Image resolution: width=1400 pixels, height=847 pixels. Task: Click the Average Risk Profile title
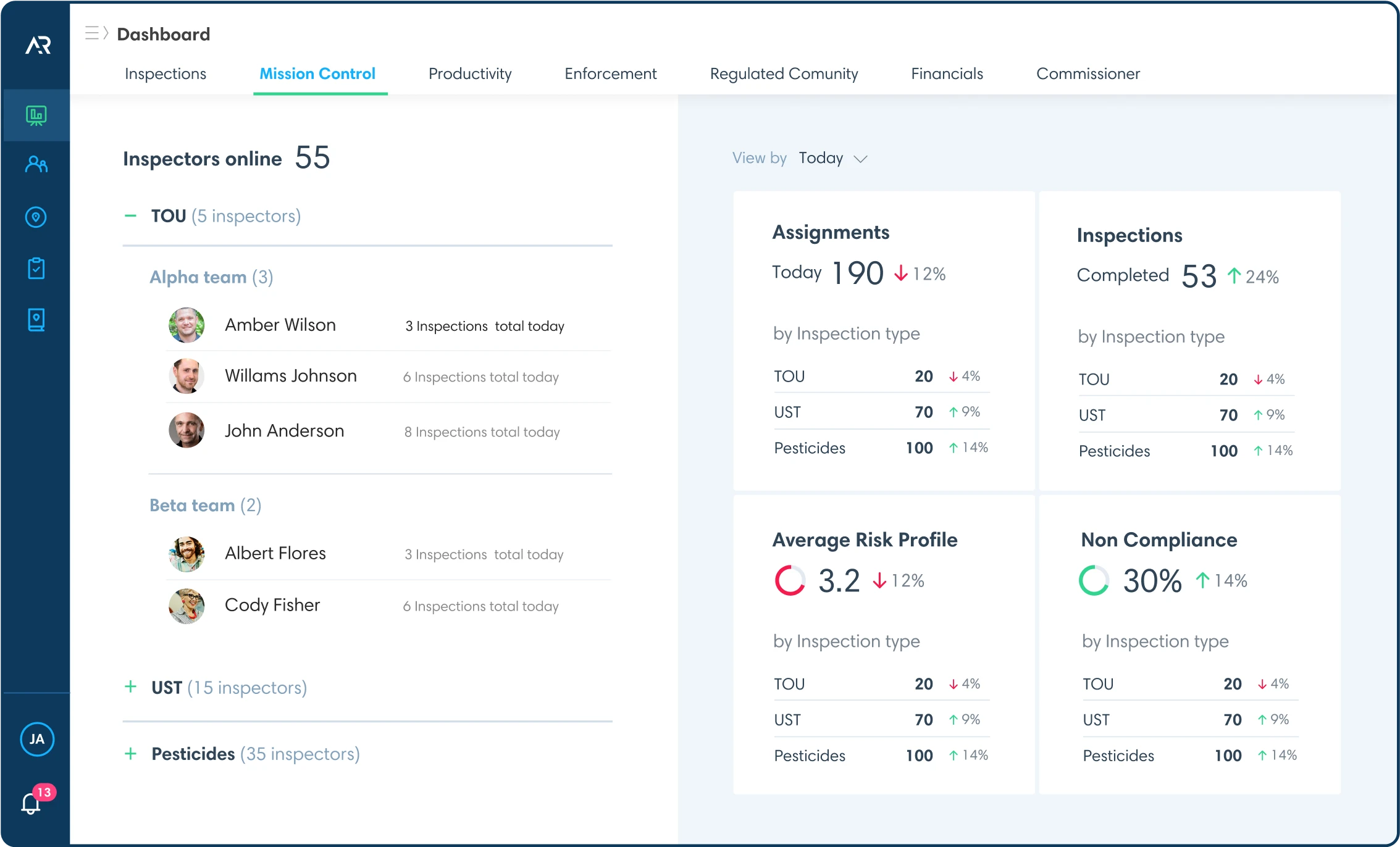(865, 540)
